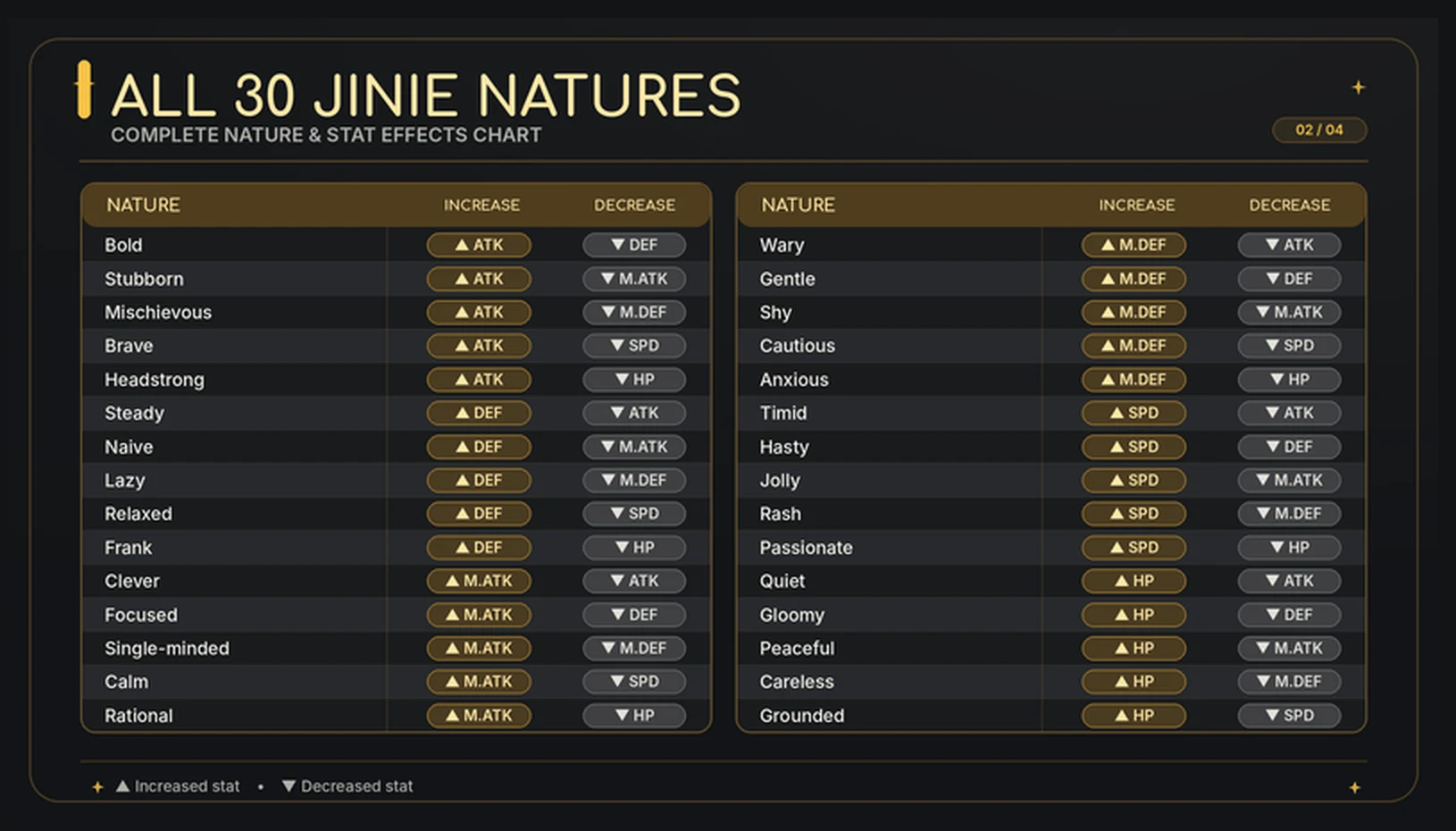Viewport: 1456px width, 831px height.
Task: Click the HP decrease badge in Headstrong row
Action: [634, 380]
